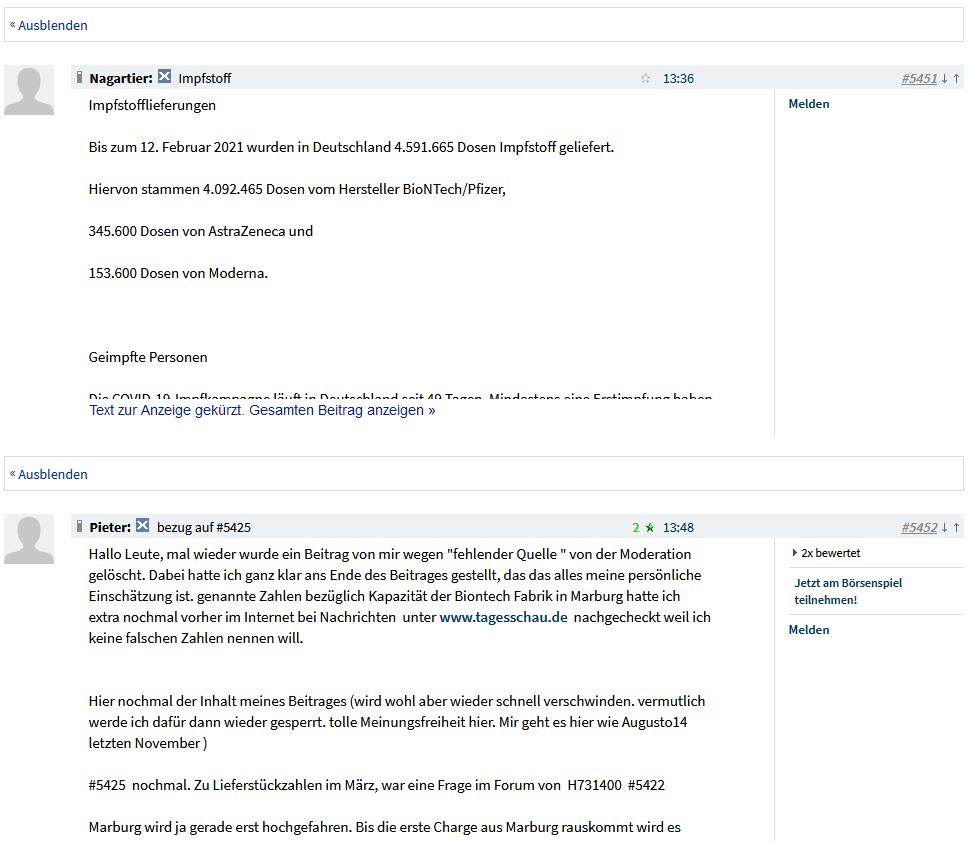The width and height of the screenshot is (973, 841).
Task: Expand the 2x bewertet ratings
Action: (827, 552)
